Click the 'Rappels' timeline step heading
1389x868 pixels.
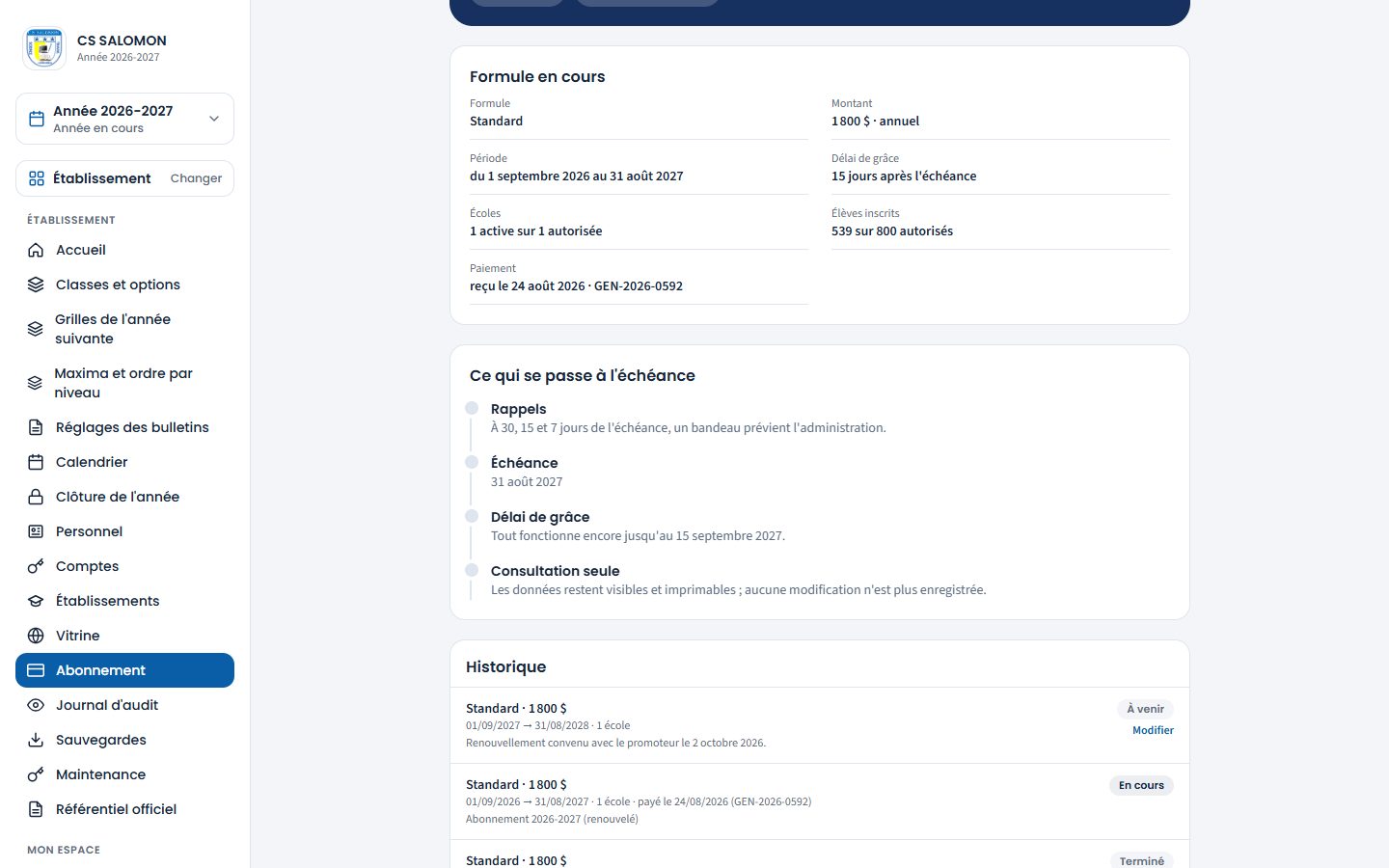(x=519, y=409)
